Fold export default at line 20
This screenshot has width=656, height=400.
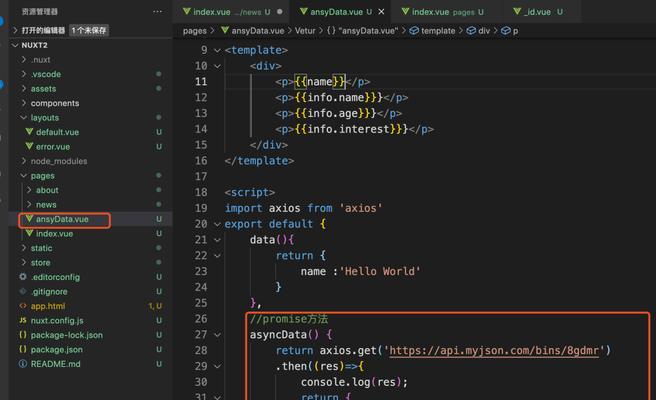coord(217,224)
